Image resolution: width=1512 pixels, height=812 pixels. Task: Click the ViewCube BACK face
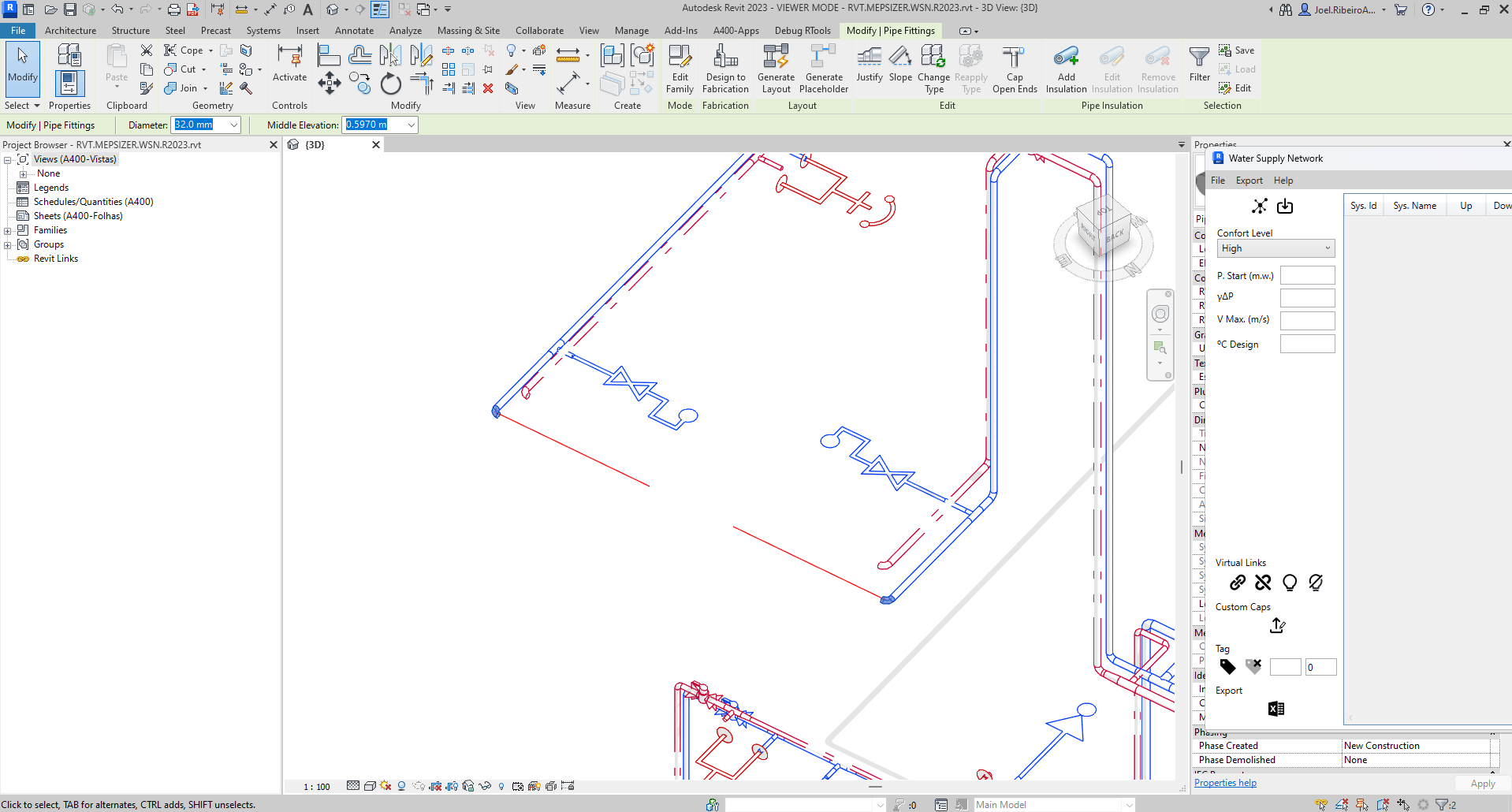pyautogui.click(x=1115, y=236)
